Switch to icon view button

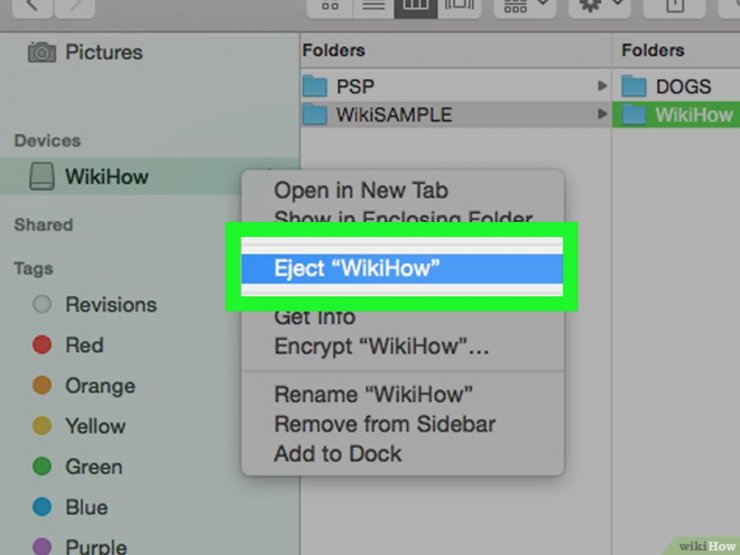(x=329, y=7)
